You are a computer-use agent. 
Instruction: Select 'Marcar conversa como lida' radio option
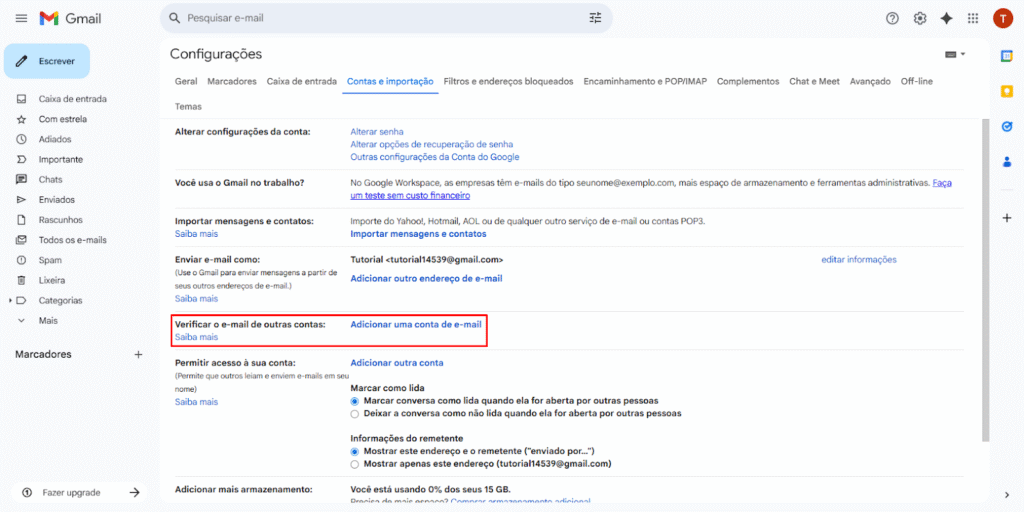(355, 400)
